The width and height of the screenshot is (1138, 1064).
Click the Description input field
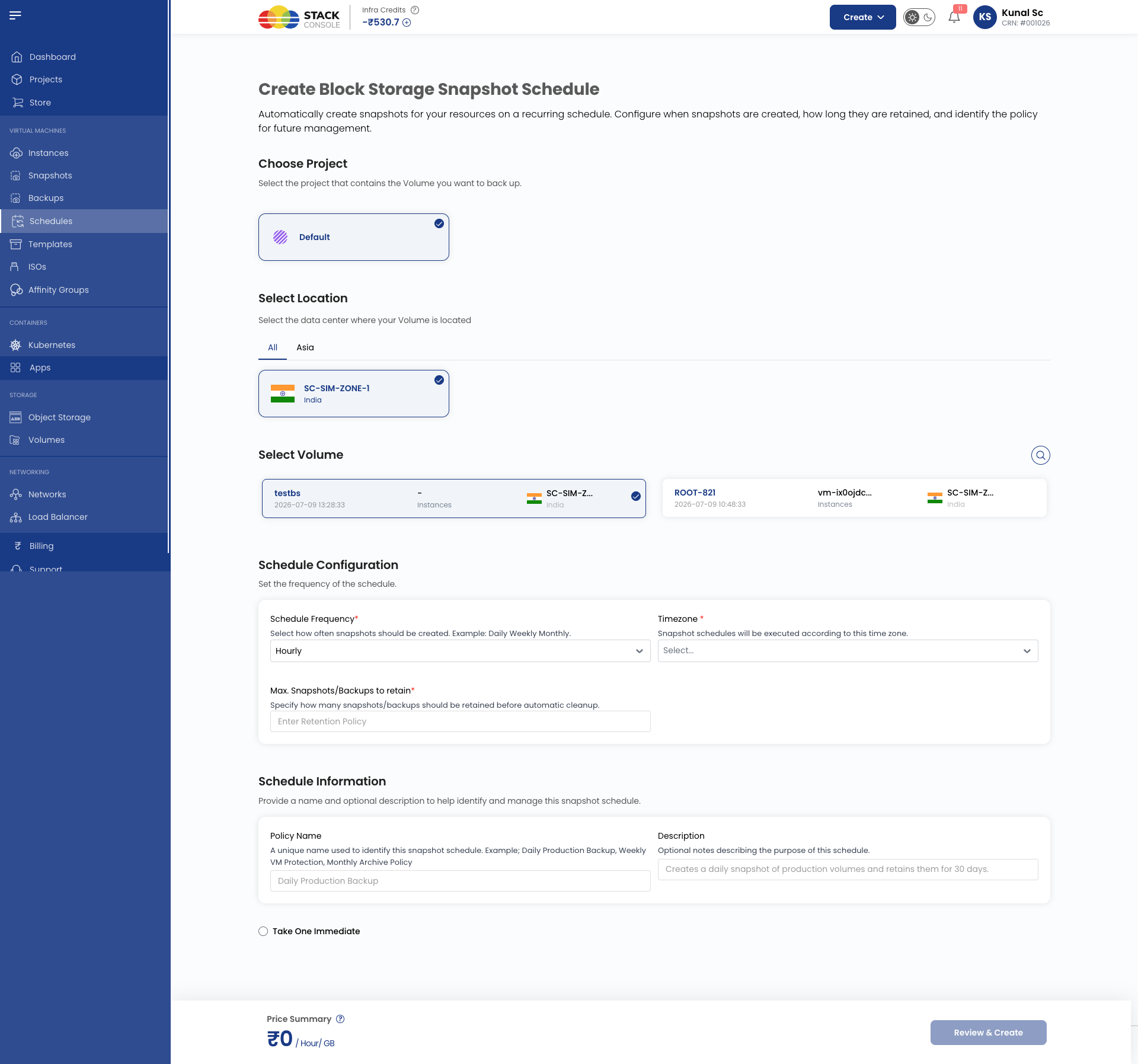848,870
